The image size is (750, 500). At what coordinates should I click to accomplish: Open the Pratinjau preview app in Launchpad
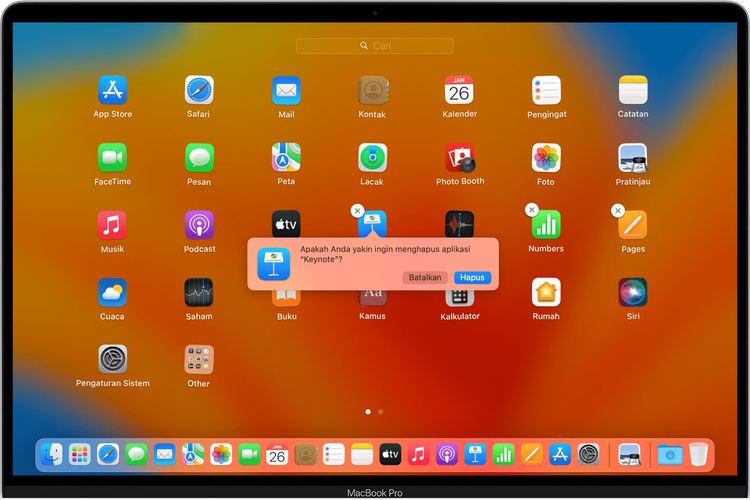coord(632,158)
